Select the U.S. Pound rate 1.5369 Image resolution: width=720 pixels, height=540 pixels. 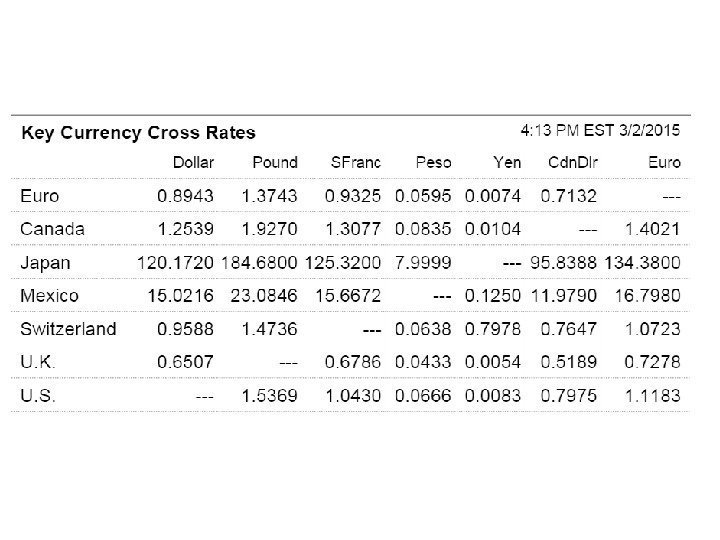[x=269, y=396]
